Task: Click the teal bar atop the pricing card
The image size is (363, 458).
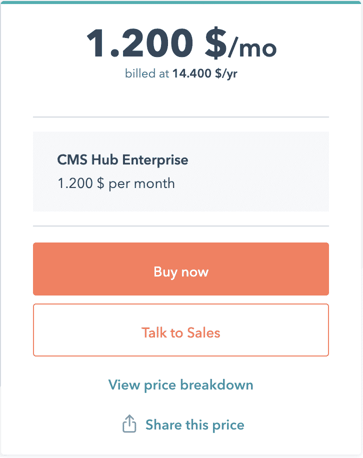Action: 181,2
